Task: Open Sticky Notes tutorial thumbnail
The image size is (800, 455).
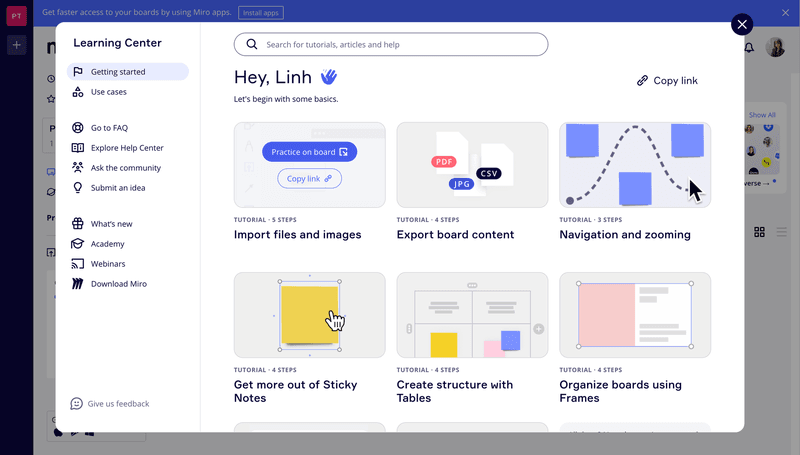Action: pyautogui.click(x=310, y=315)
